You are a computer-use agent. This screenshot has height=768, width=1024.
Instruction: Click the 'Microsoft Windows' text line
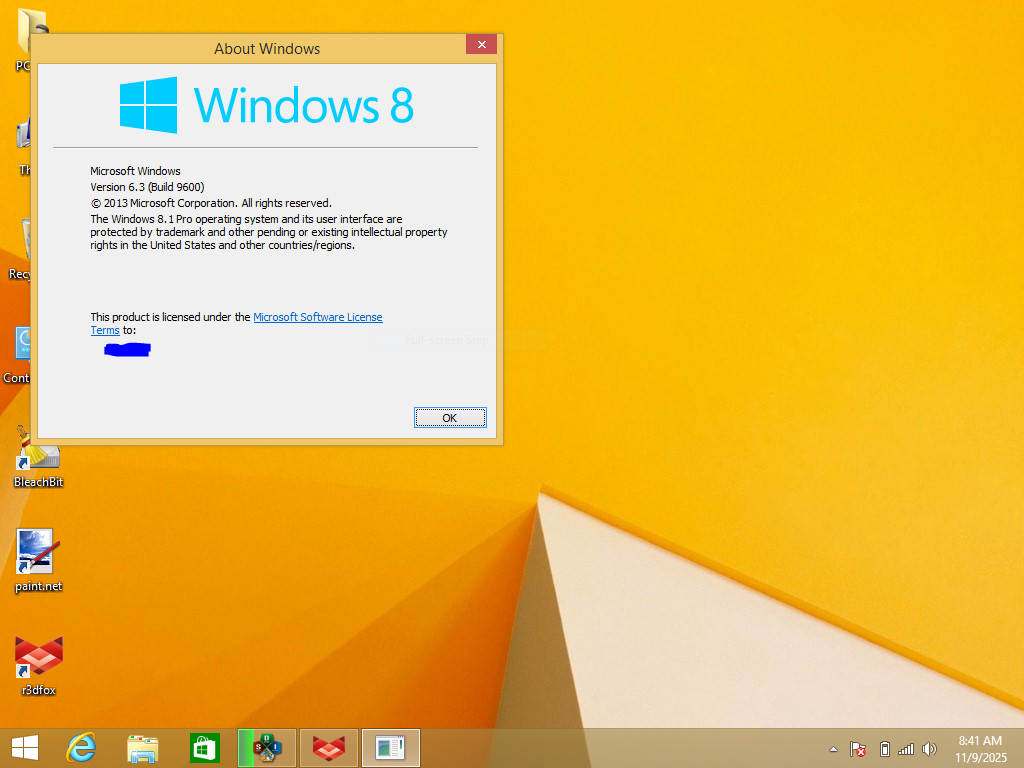click(135, 171)
